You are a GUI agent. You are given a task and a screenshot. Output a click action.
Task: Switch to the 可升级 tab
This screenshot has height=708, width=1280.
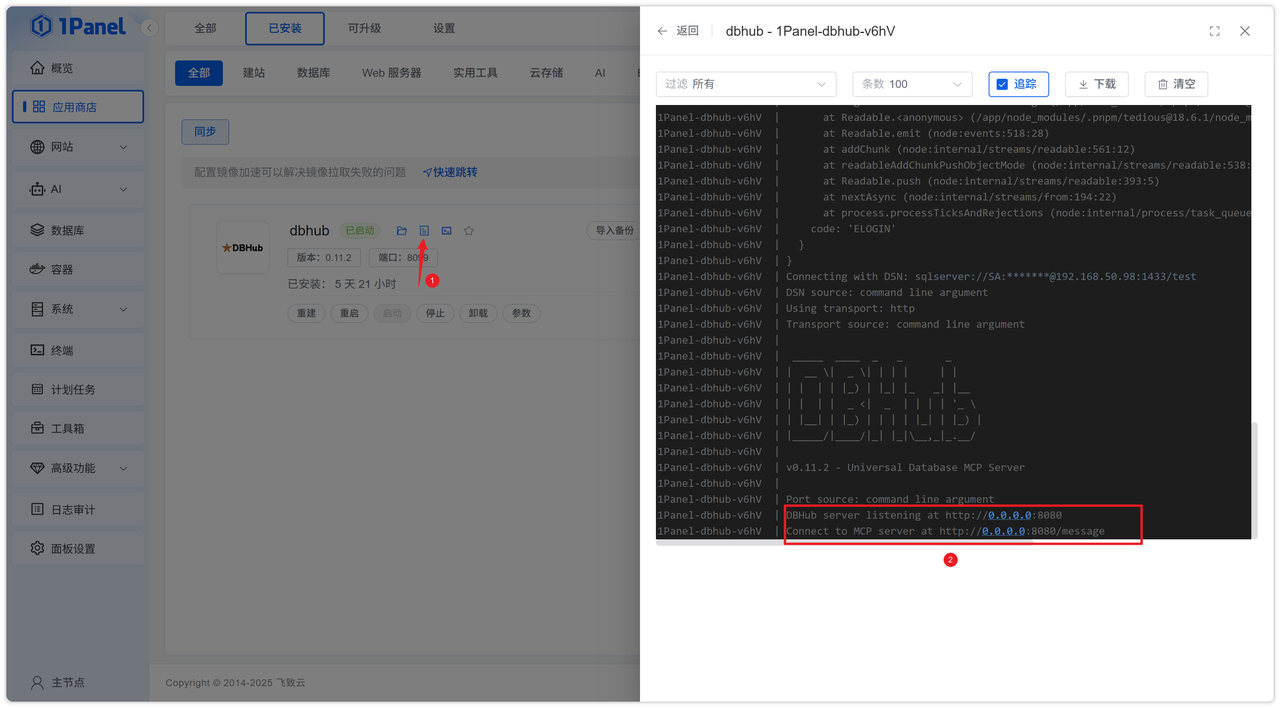[x=364, y=28]
